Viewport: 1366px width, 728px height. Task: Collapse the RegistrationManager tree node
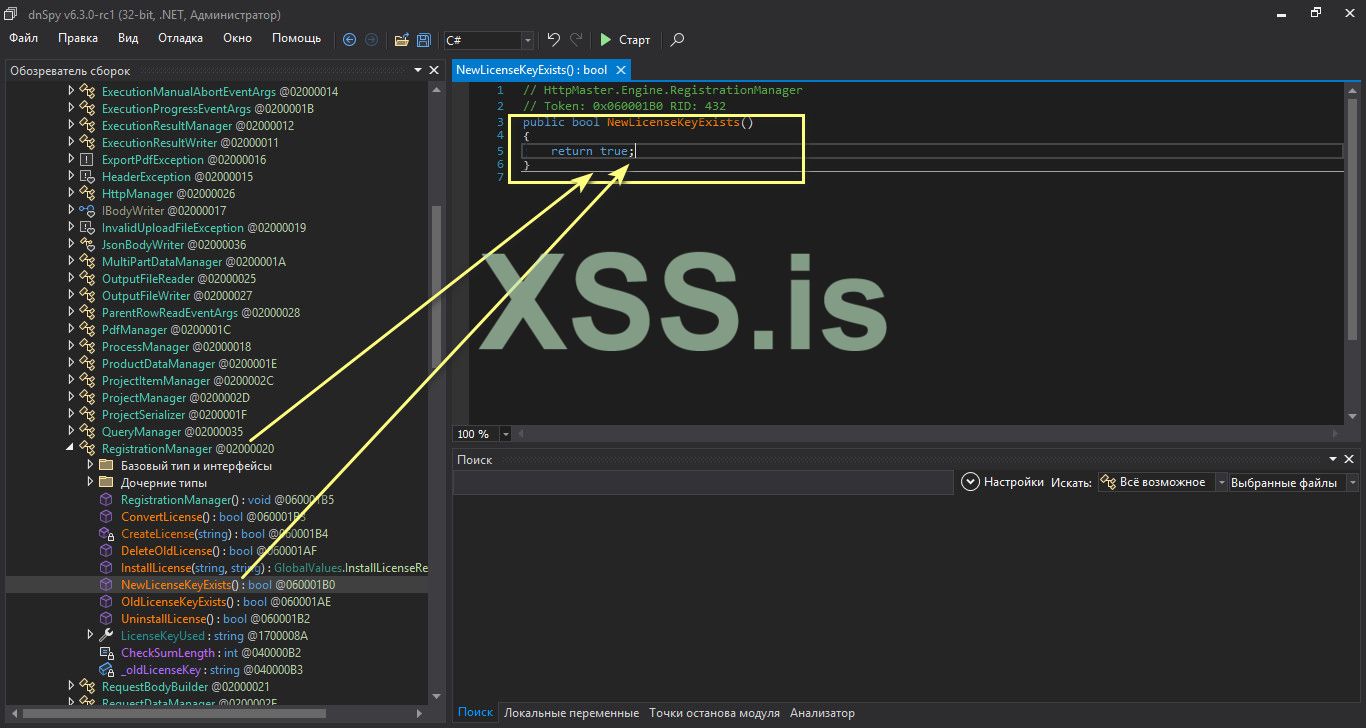point(71,449)
